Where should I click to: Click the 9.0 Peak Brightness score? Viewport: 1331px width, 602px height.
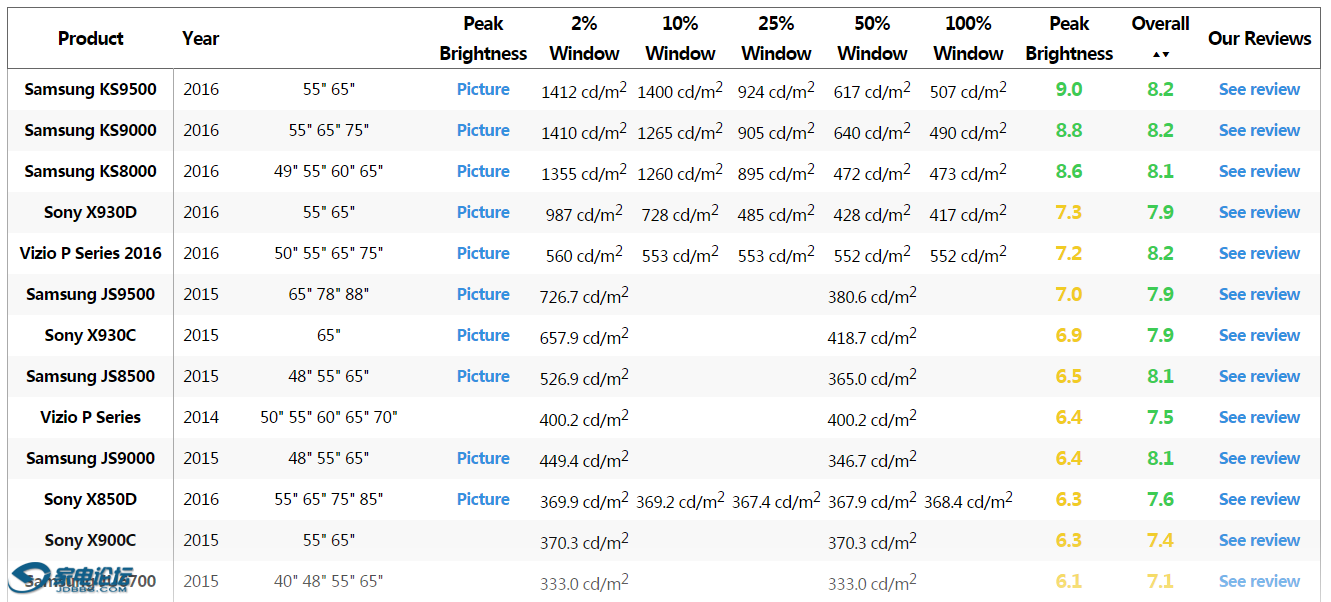point(1068,89)
